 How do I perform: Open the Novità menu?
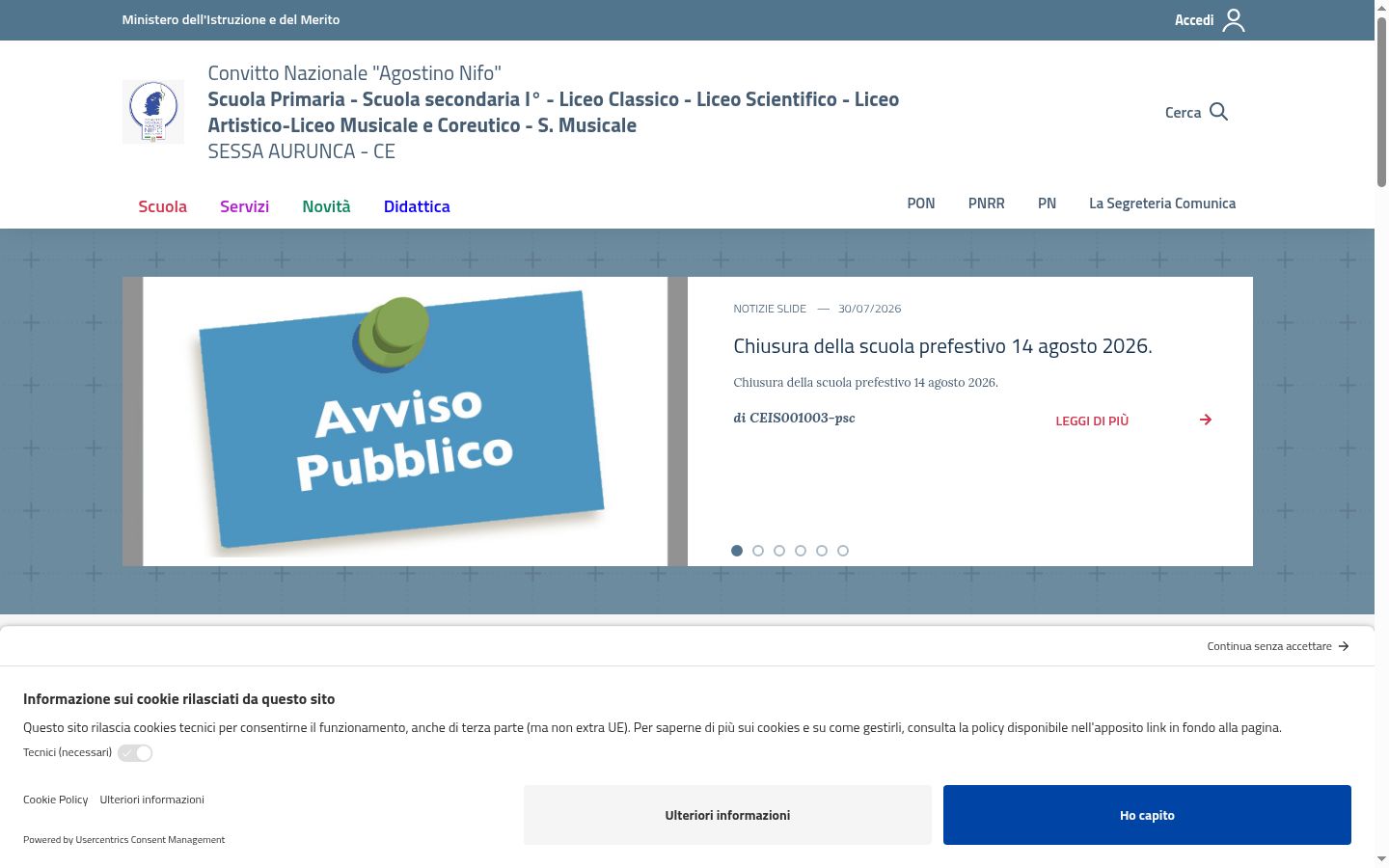326,206
